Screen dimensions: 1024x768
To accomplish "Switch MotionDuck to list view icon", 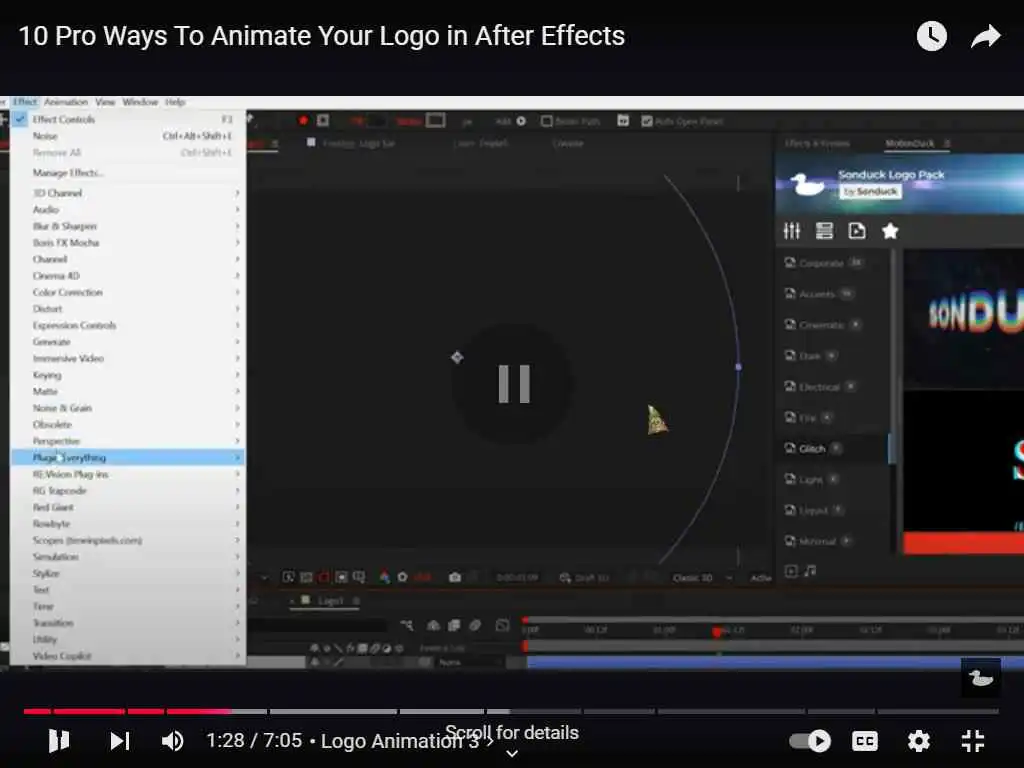I will 824,231.
